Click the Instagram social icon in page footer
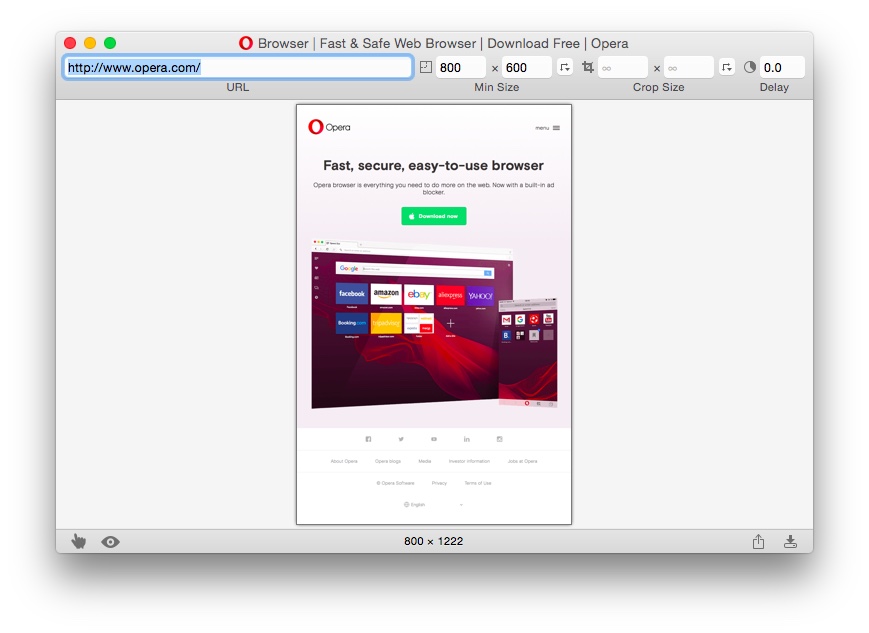This screenshot has height=633, width=869. (x=499, y=439)
